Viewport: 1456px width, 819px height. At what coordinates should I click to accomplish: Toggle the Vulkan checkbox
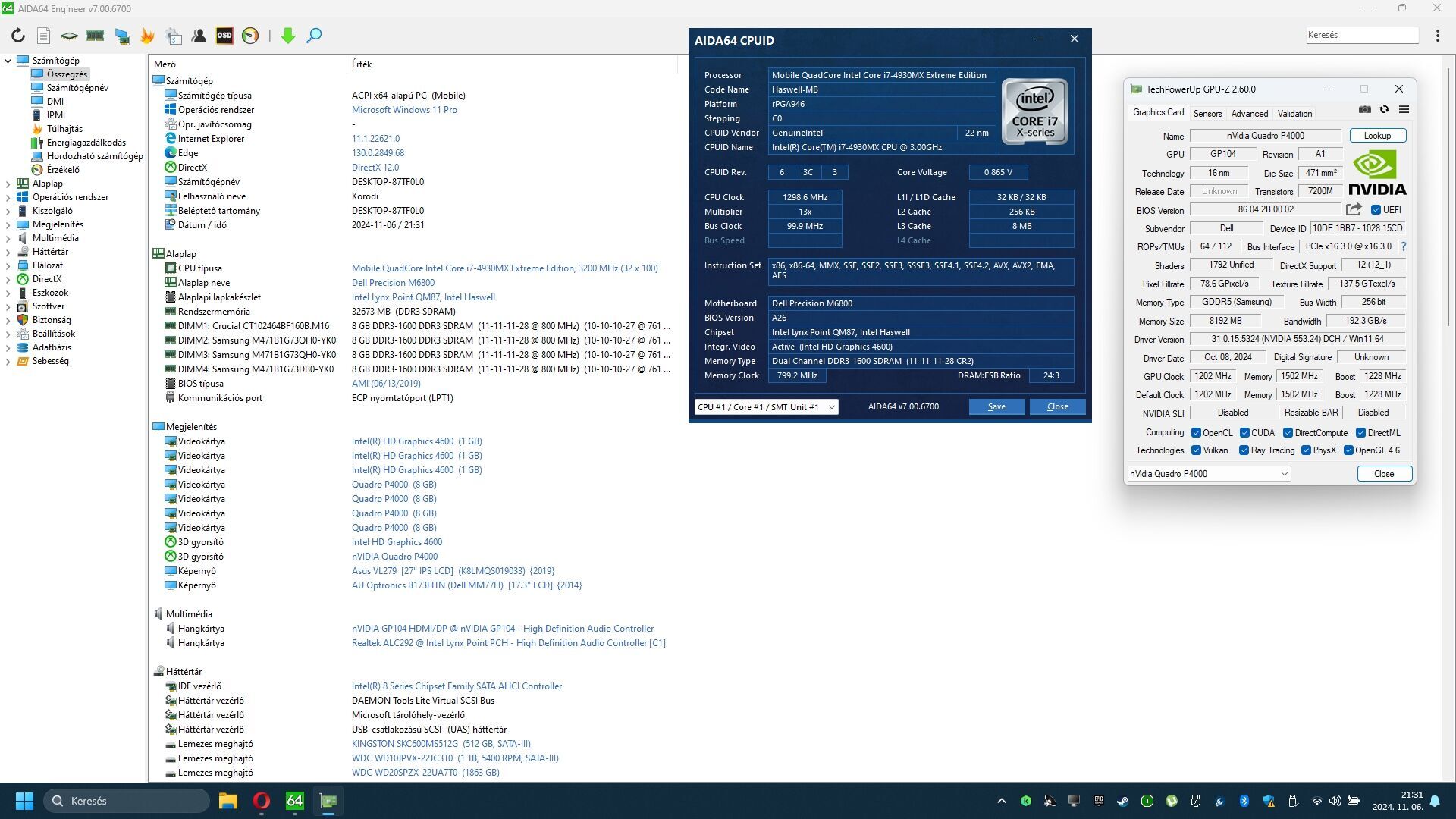tap(1196, 450)
